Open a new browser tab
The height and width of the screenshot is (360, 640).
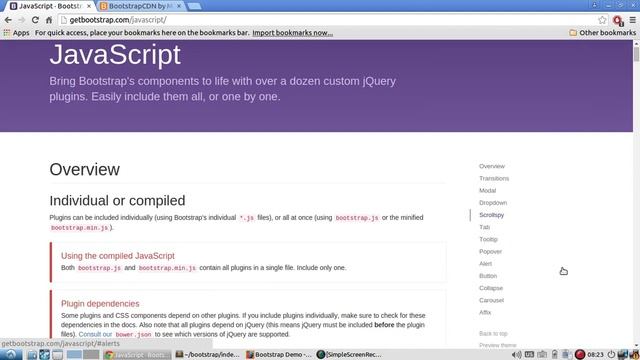click(194, 6)
